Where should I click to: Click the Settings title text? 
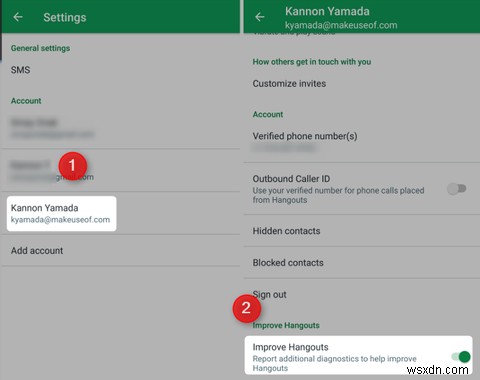click(x=65, y=17)
